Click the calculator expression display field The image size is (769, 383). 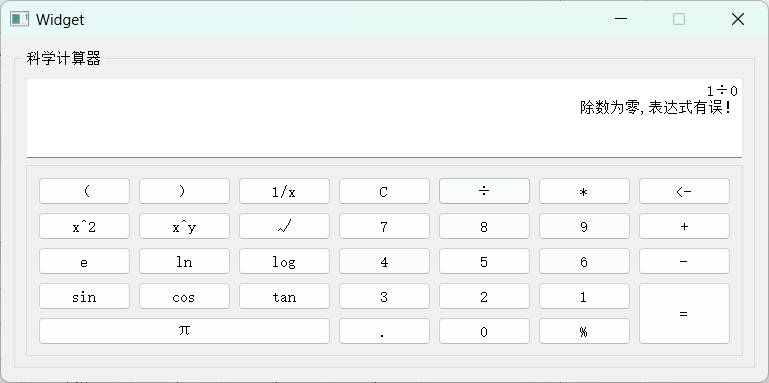[x=384, y=118]
